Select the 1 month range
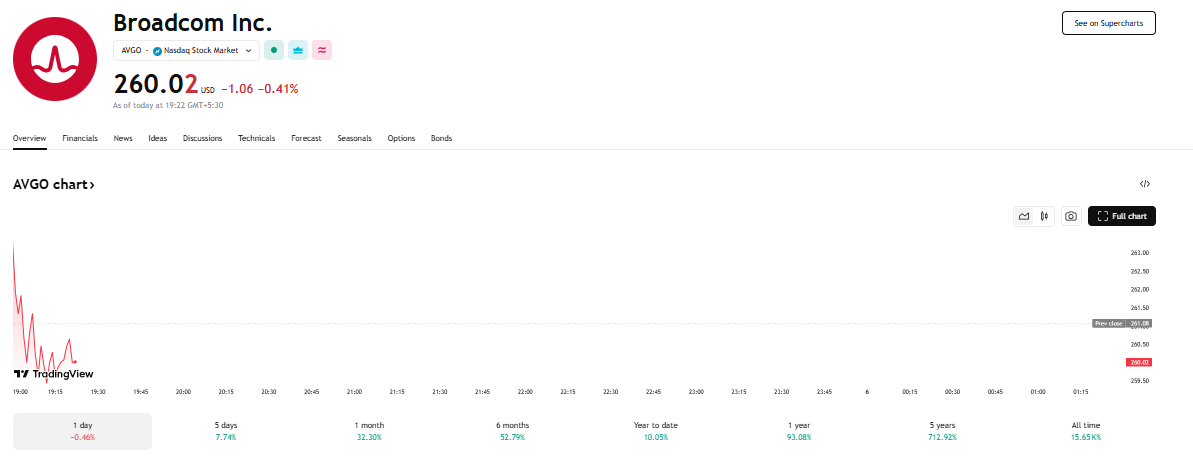 [369, 431]
